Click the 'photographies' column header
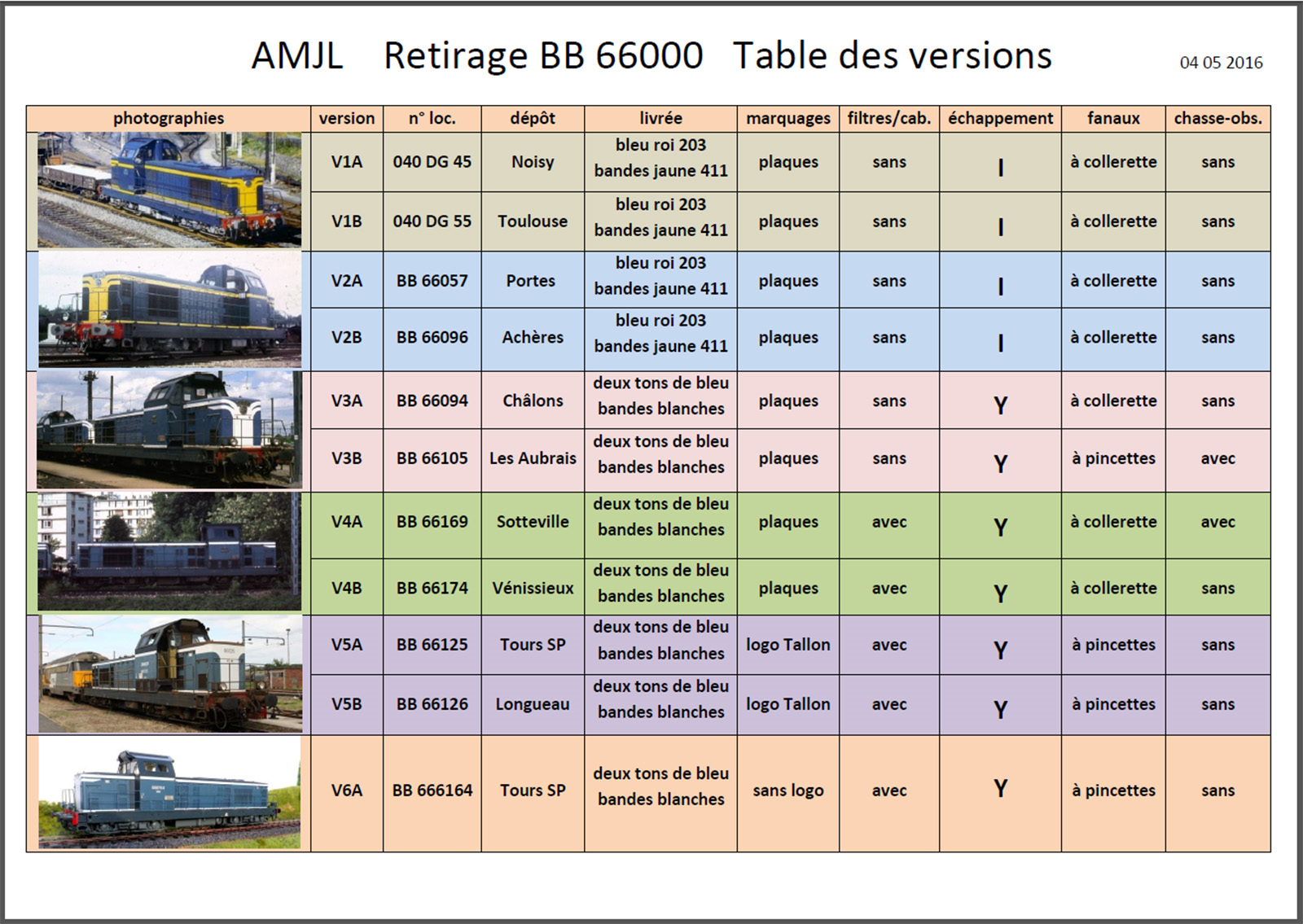This screenshot has height=924, width=1303. tap(169, 118)
